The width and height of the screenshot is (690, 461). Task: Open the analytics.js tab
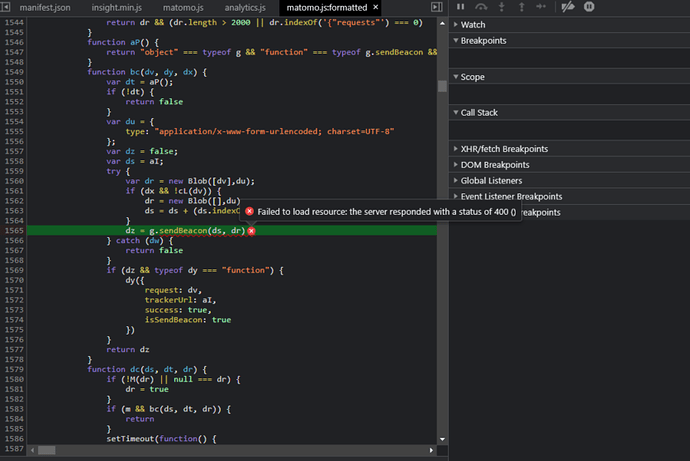(x=245, y=7)
